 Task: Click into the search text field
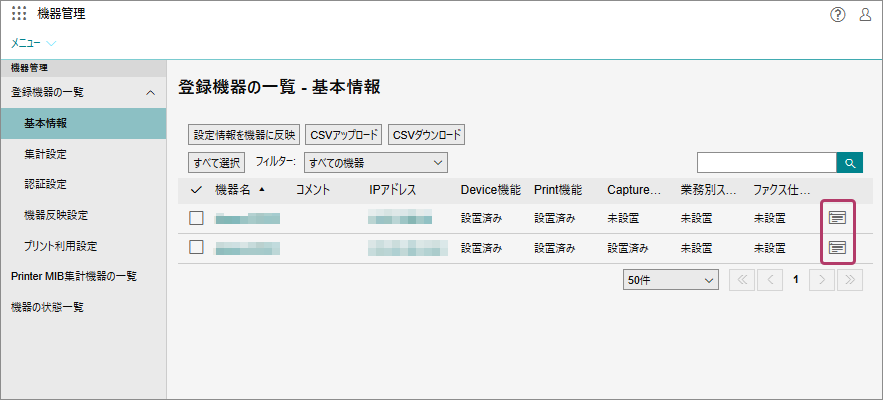click(x=766, y=163)
